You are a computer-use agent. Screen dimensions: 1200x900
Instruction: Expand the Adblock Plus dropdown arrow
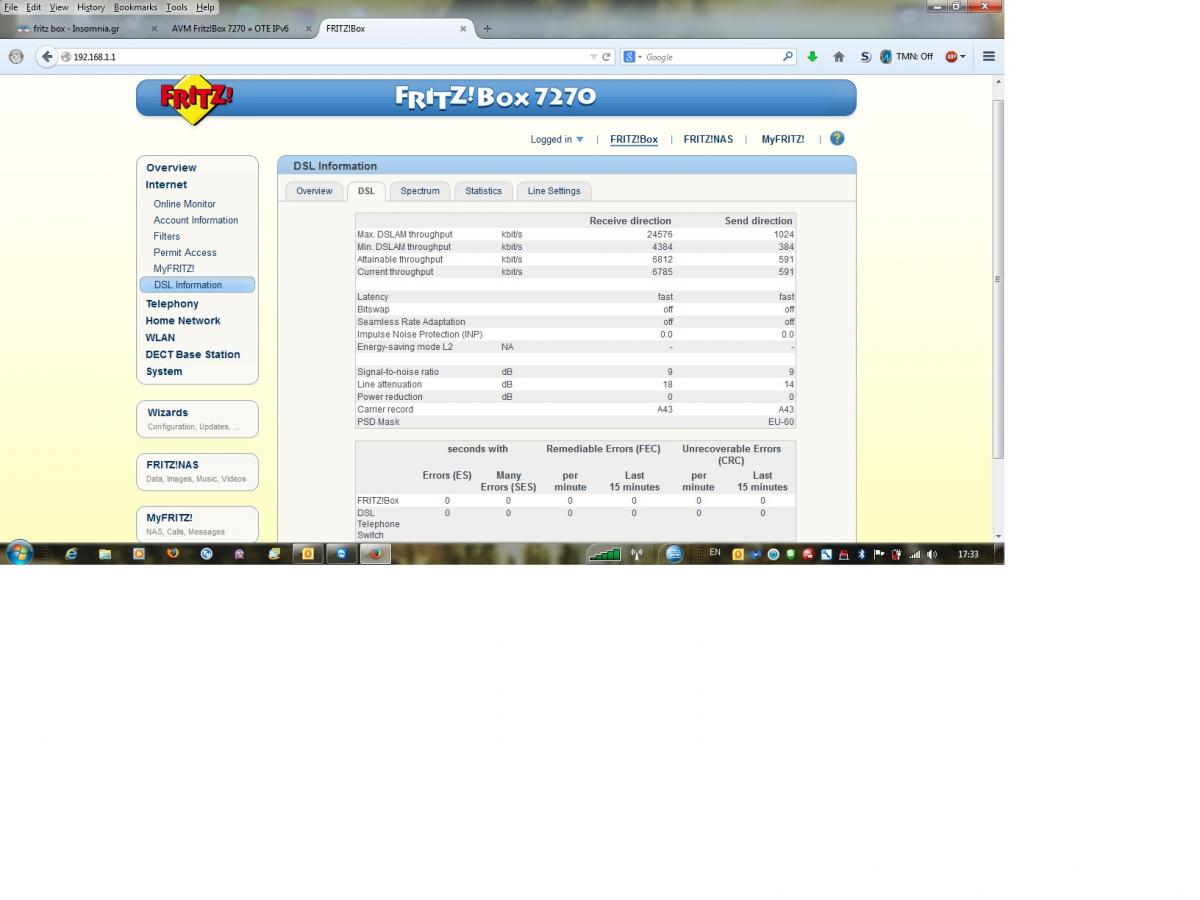click(x=963, y=57)
